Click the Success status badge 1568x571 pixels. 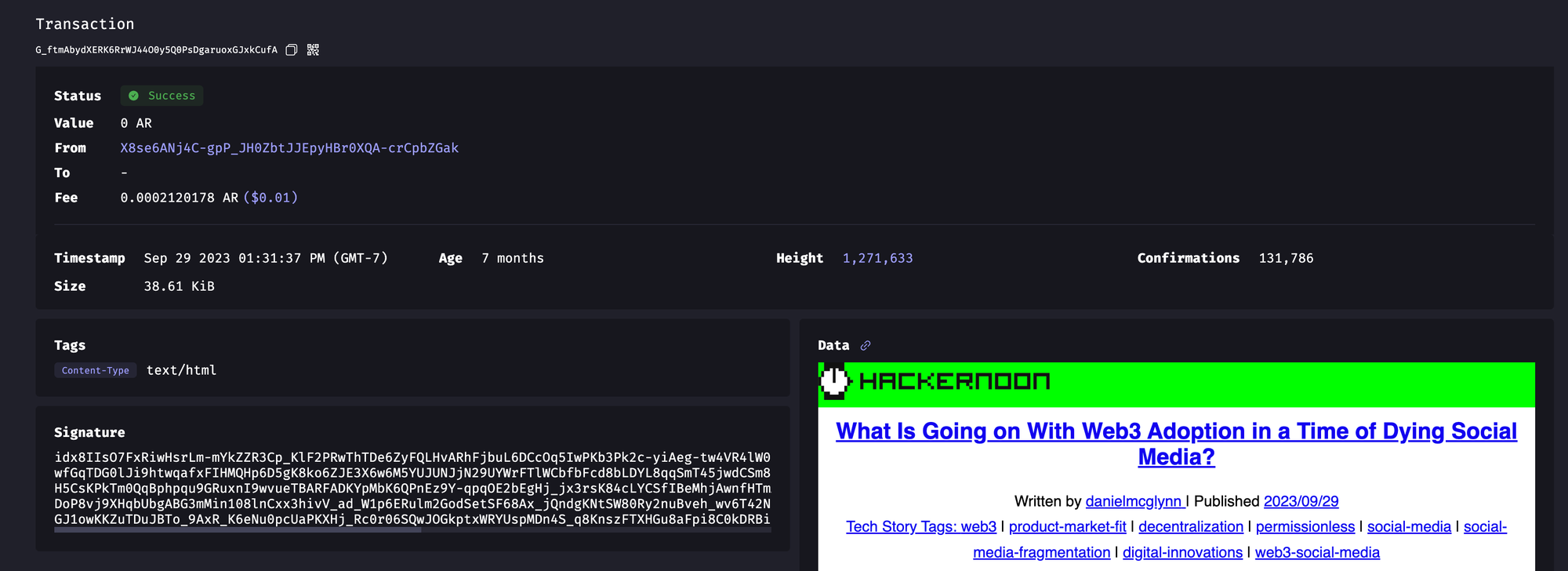tap(162, 96)
